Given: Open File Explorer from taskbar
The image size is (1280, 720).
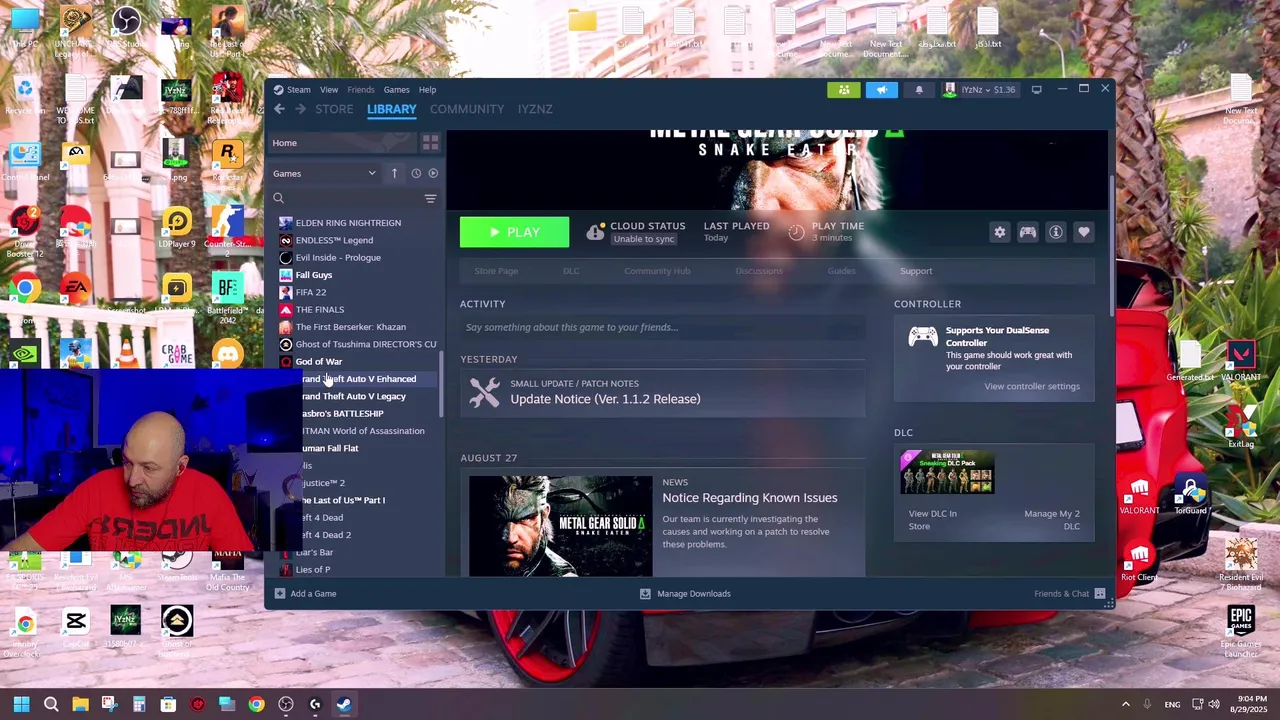Looking at the screenshot, I should pos(80,704).
